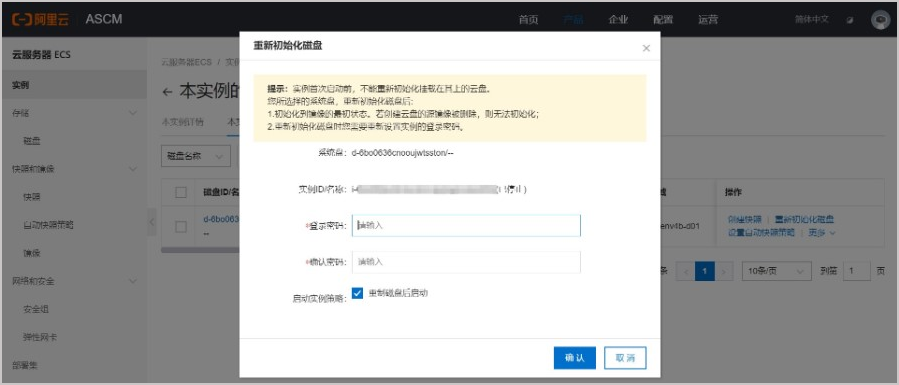Image resolution: width=899 pixels, height=385 pixels.
Task: Focus the login password input
Action: 466,226
